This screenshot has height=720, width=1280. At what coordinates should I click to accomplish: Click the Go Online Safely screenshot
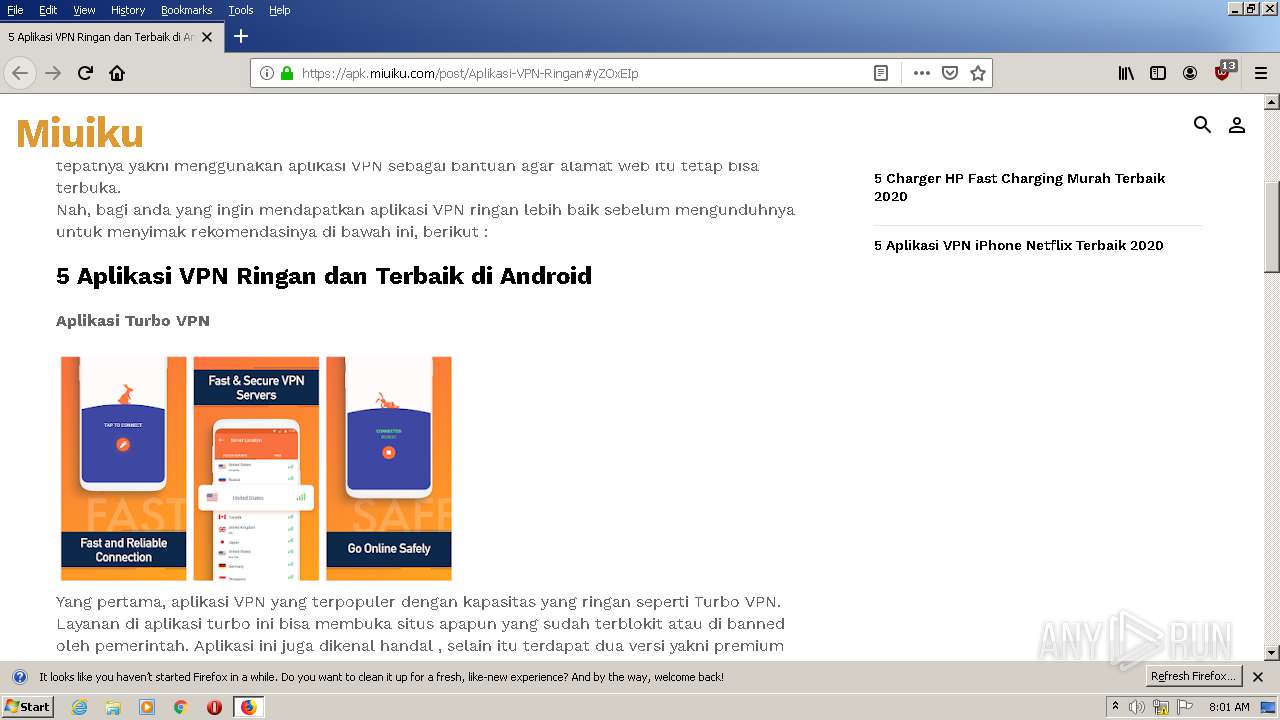[x=389, y=468]
